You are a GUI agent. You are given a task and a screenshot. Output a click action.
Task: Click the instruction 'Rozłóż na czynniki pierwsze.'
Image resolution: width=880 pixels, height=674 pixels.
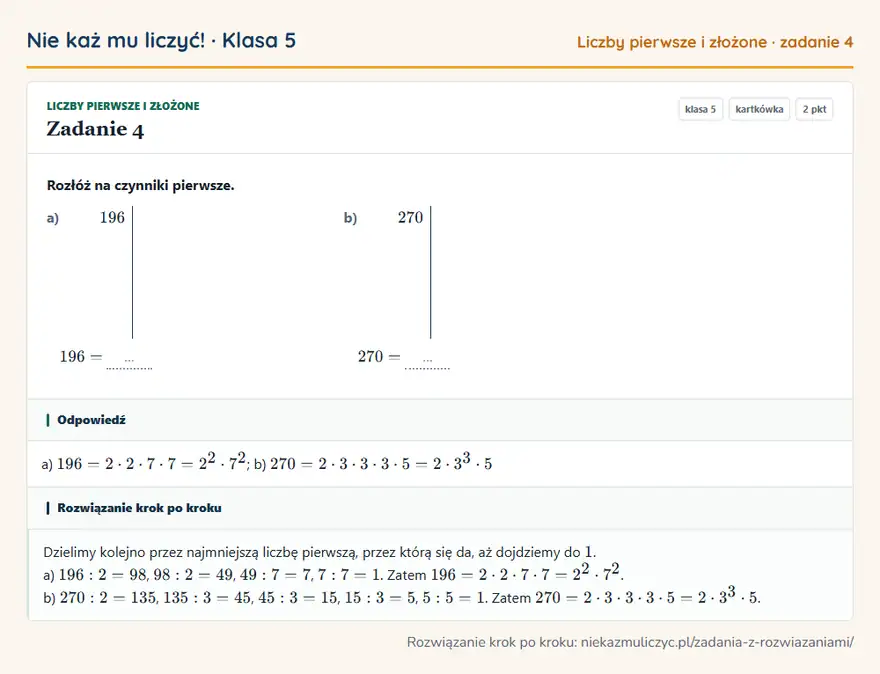tap(140, 186)
